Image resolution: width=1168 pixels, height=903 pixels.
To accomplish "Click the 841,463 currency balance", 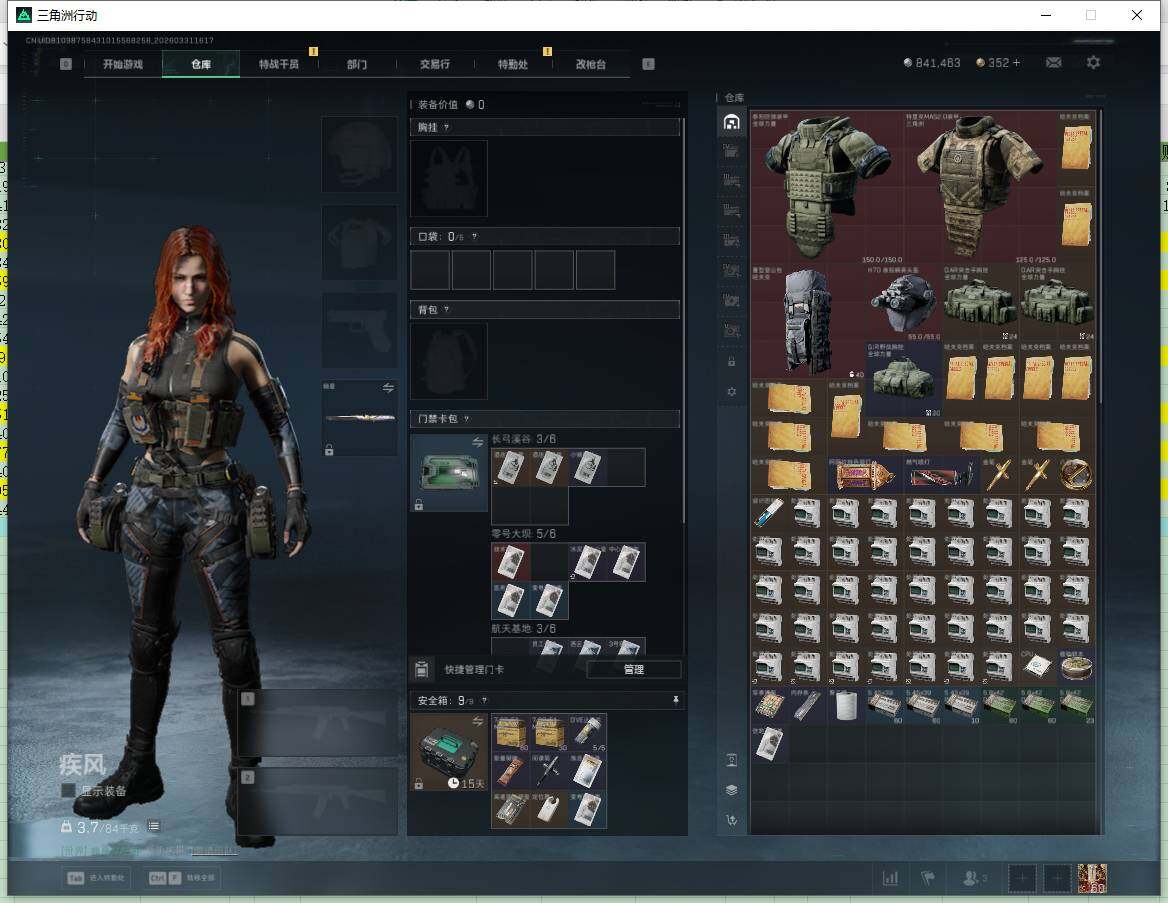I will tap(932, 63).
